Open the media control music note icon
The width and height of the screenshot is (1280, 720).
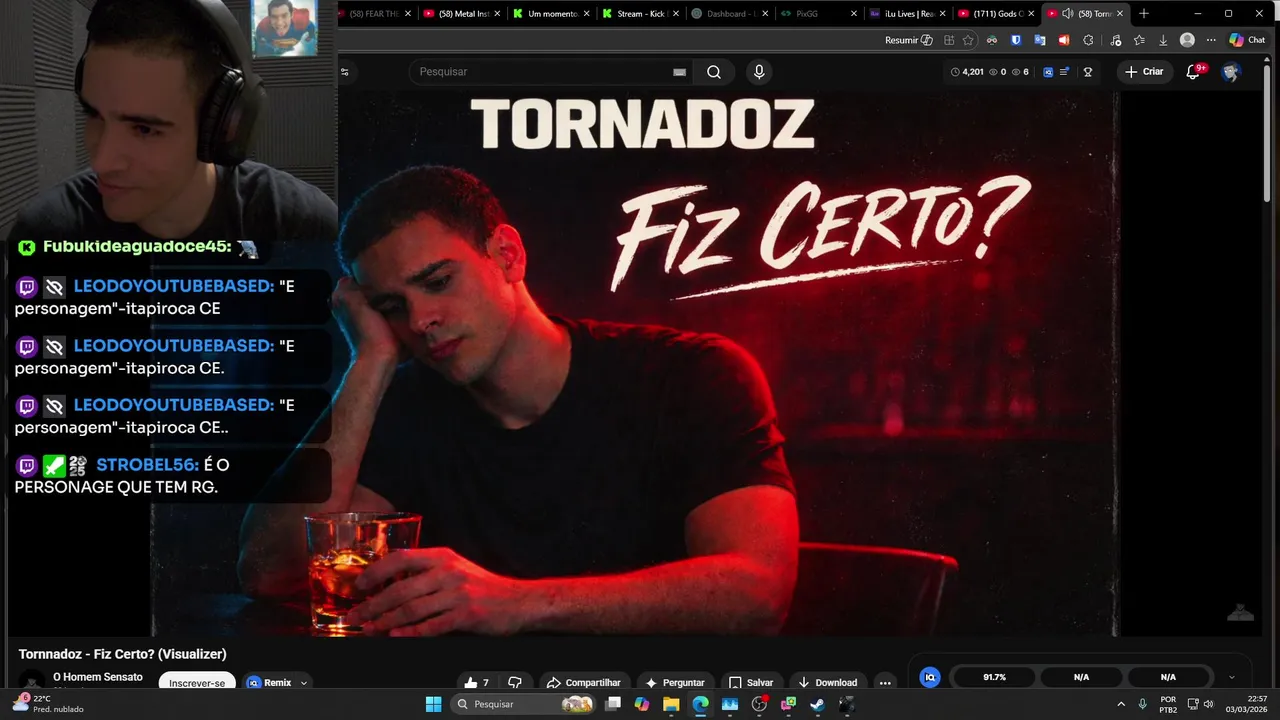pos(1116,40)
